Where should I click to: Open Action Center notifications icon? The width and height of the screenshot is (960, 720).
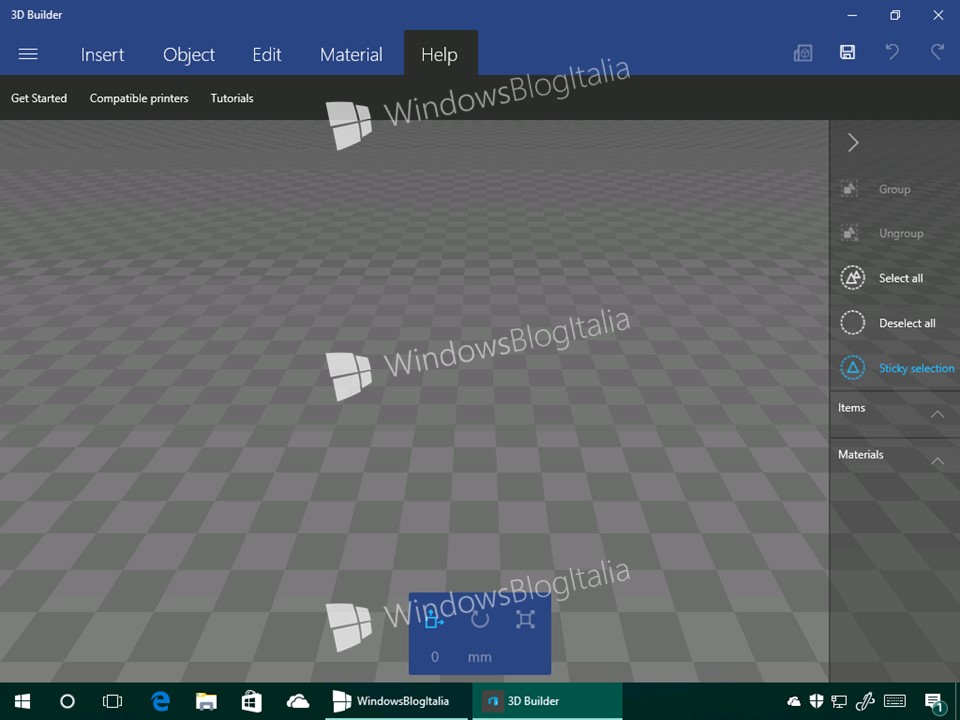click(934, 702)
